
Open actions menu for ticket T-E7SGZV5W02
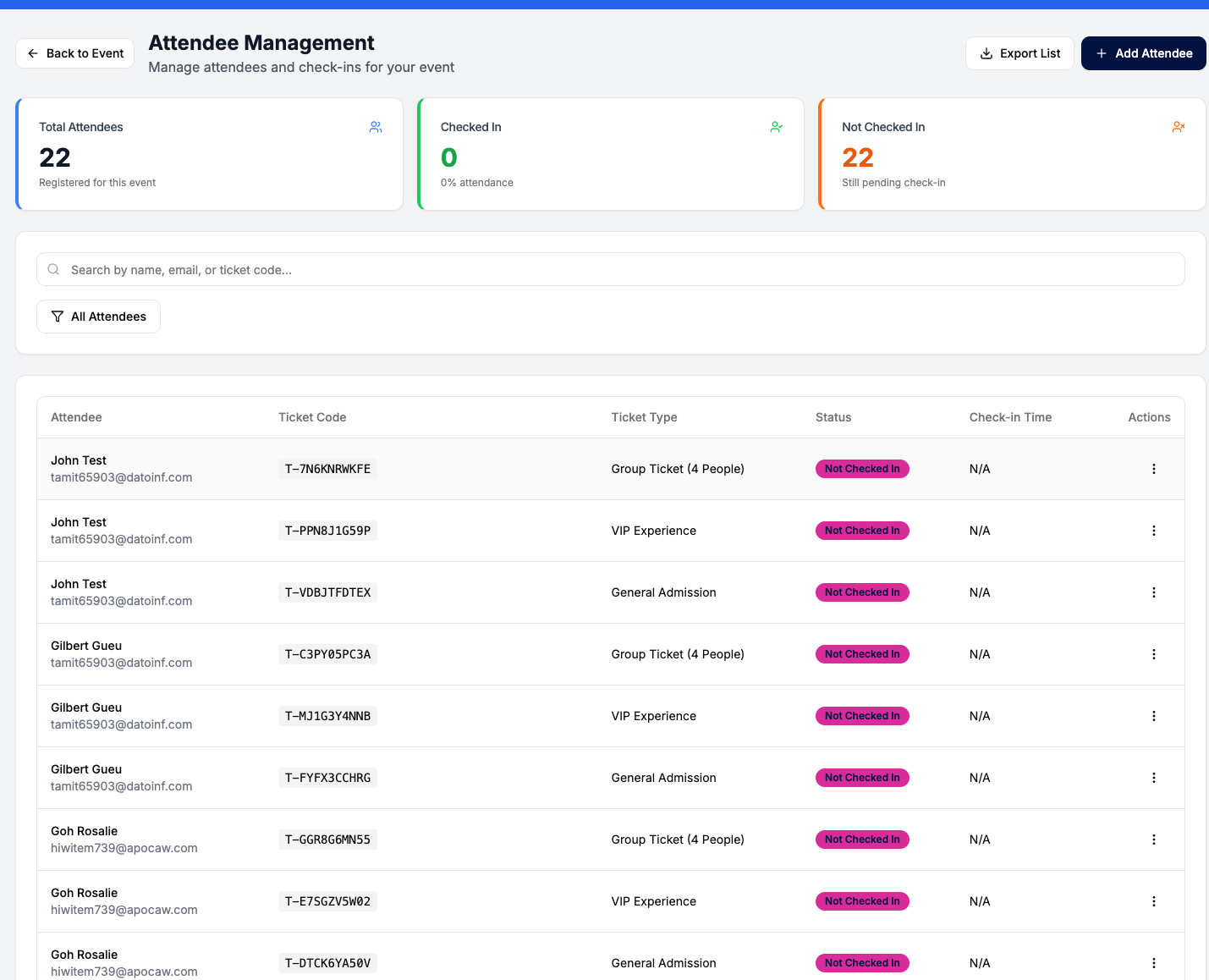coord(1153,901)
